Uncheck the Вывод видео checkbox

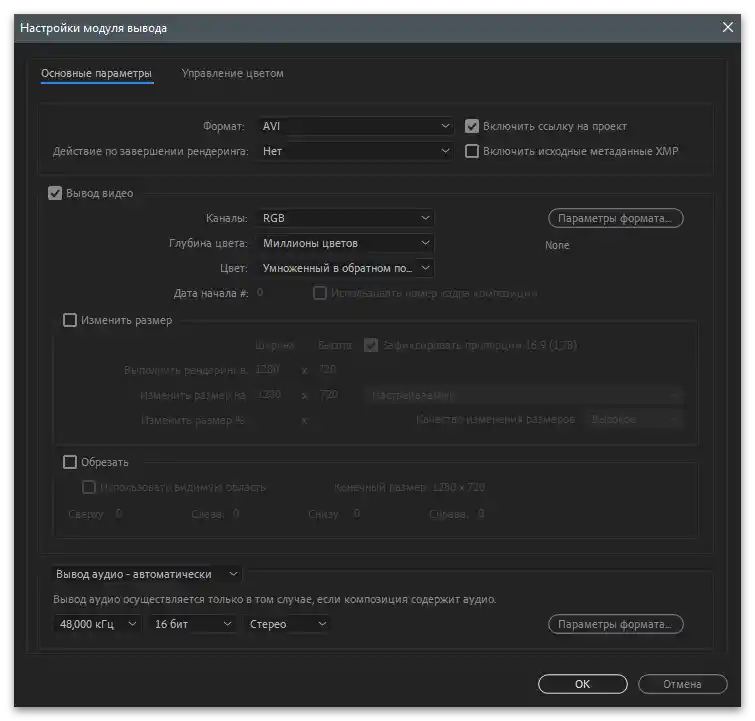[x=55, y=193]
